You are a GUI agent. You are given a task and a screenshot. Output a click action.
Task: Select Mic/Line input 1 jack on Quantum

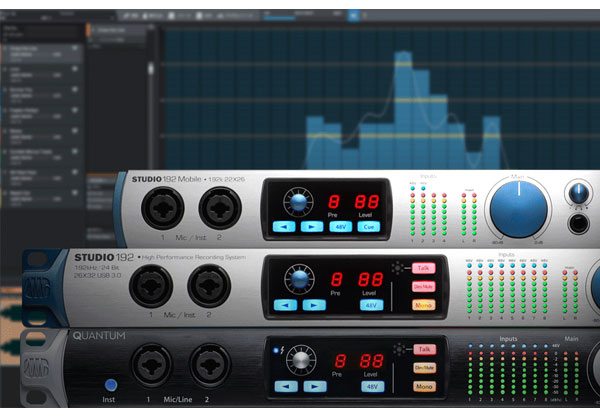coord(152,366)
